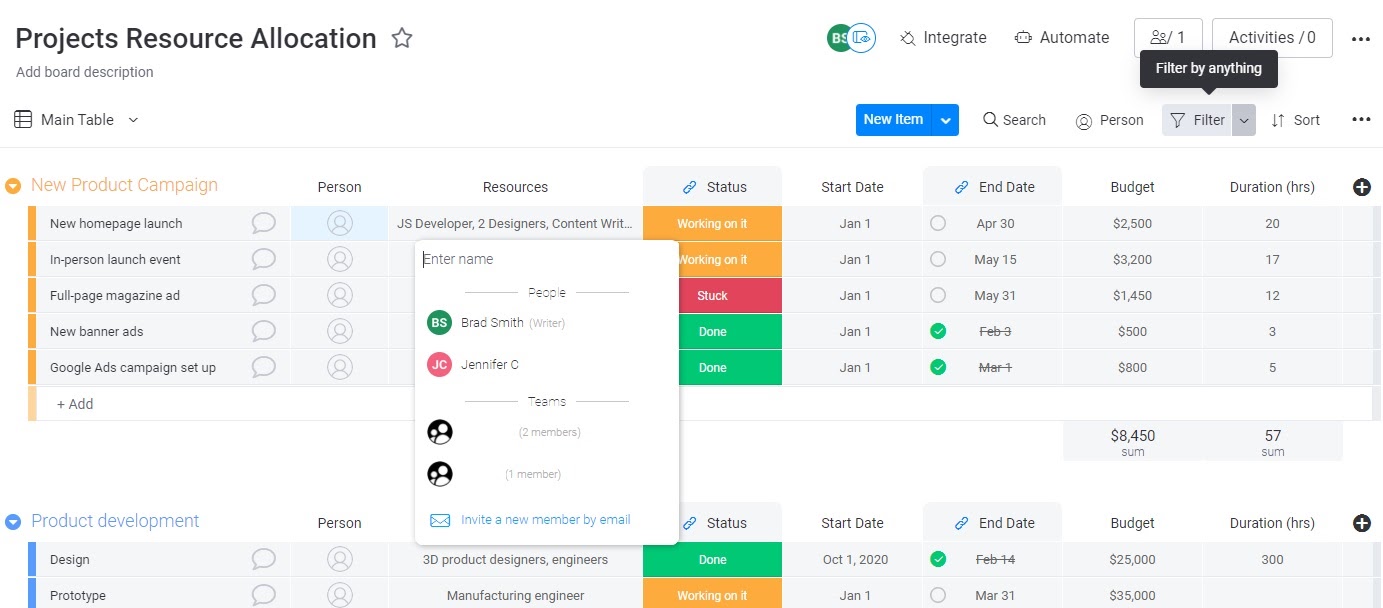
Task: Click the Enter name search field
Action: 545,259
